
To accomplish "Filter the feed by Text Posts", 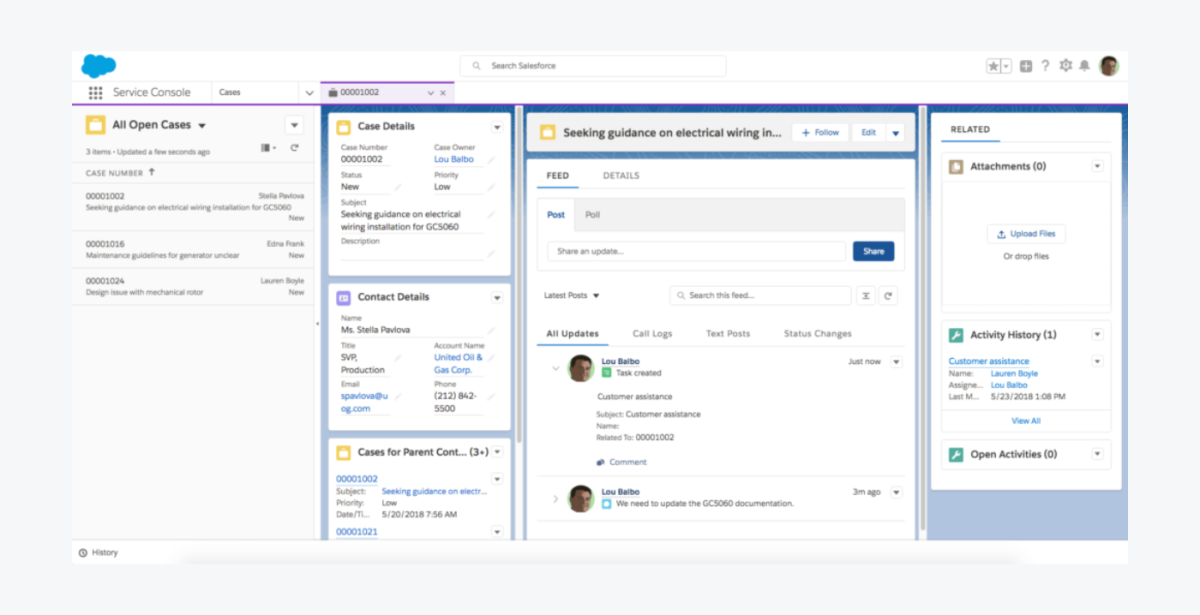I will tap(728, 334).
